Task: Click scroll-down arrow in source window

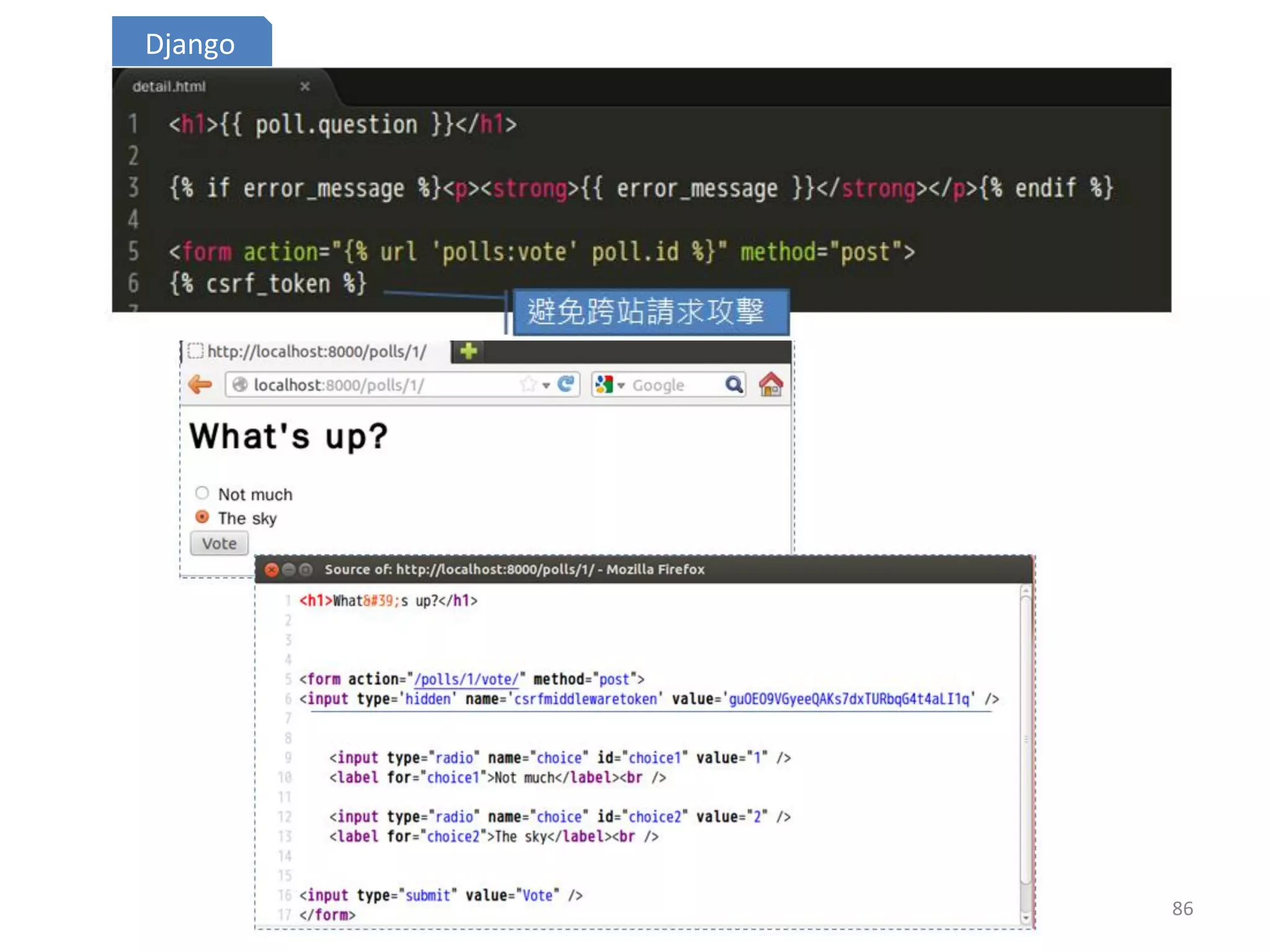Action: (1026, 918)
